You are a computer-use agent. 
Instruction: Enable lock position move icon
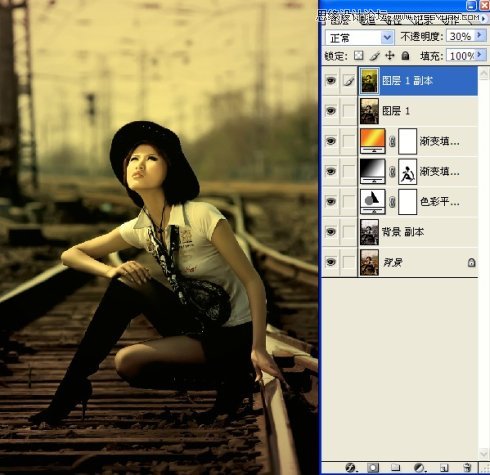(x=390, y=55)
